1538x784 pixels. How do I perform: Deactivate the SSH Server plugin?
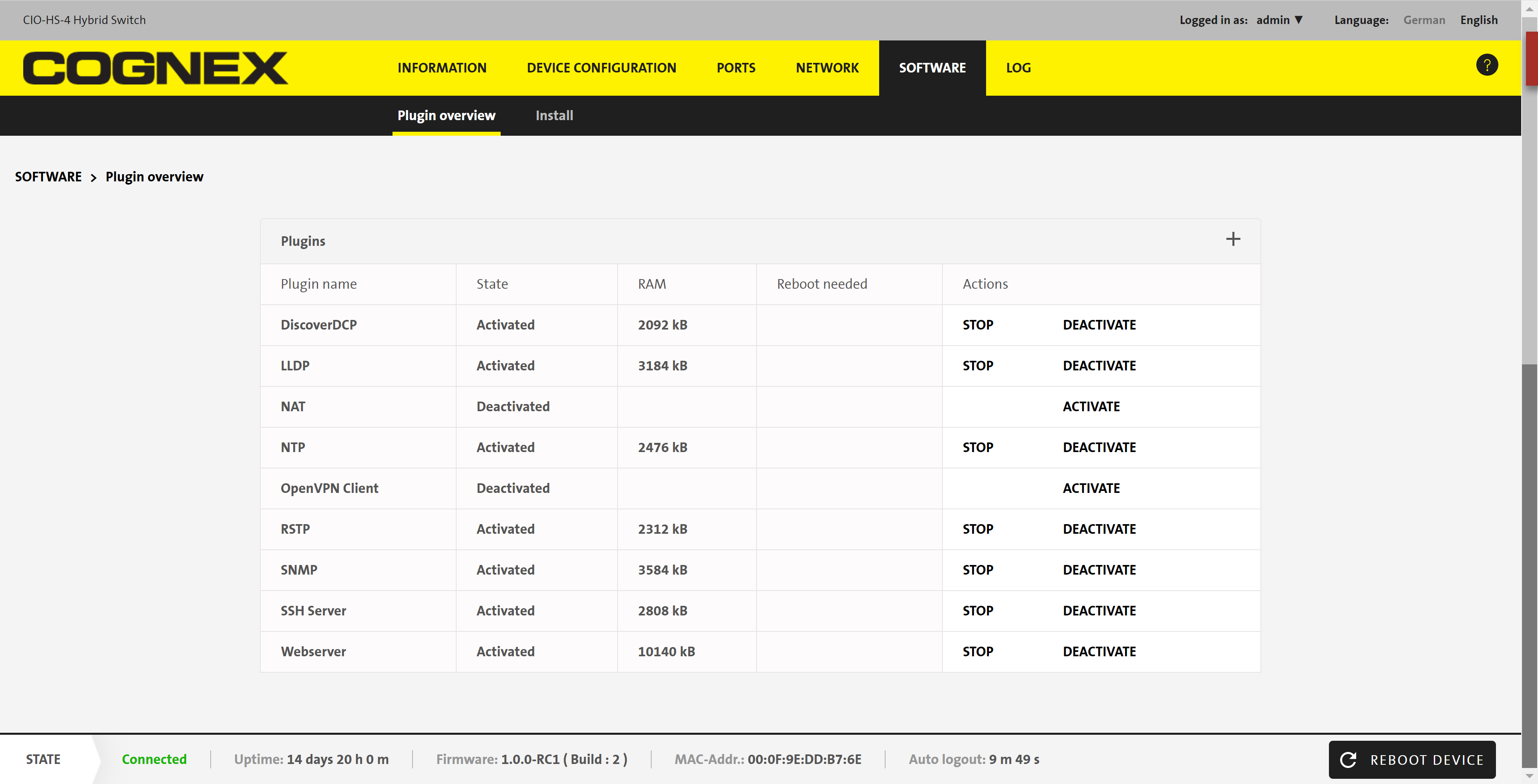(1099, 611)
